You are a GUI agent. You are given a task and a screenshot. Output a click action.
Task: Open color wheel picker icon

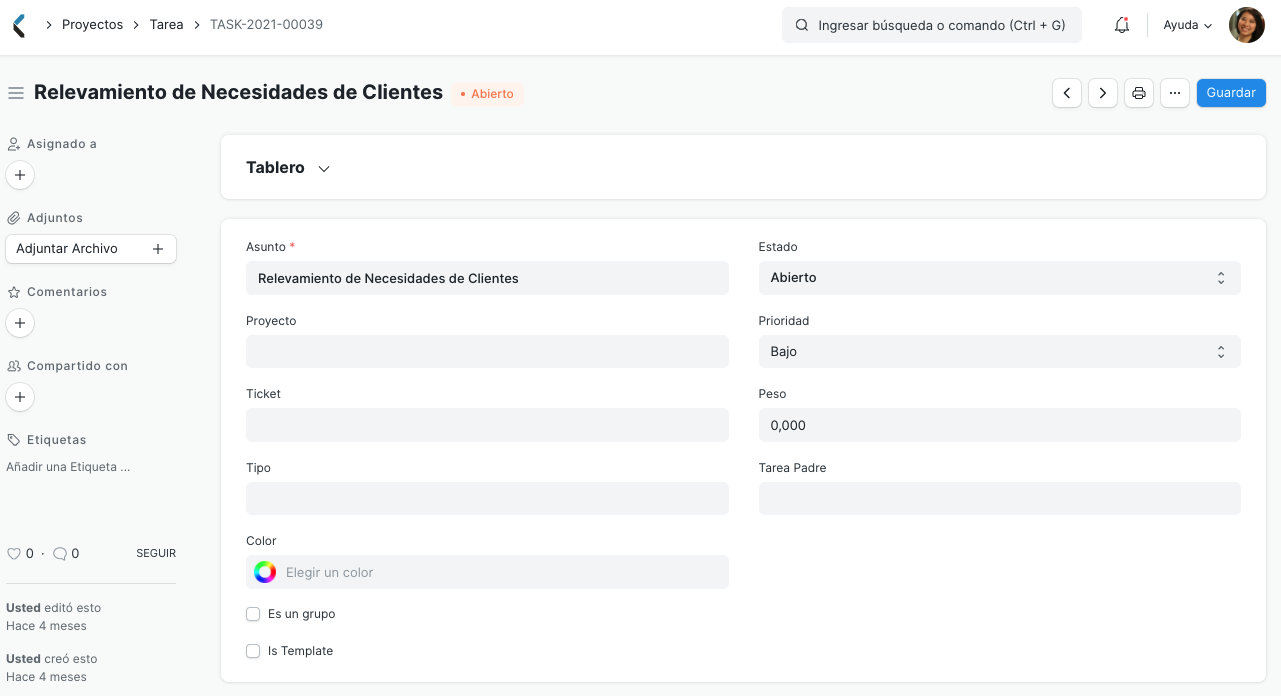click(x=265, y=572)
